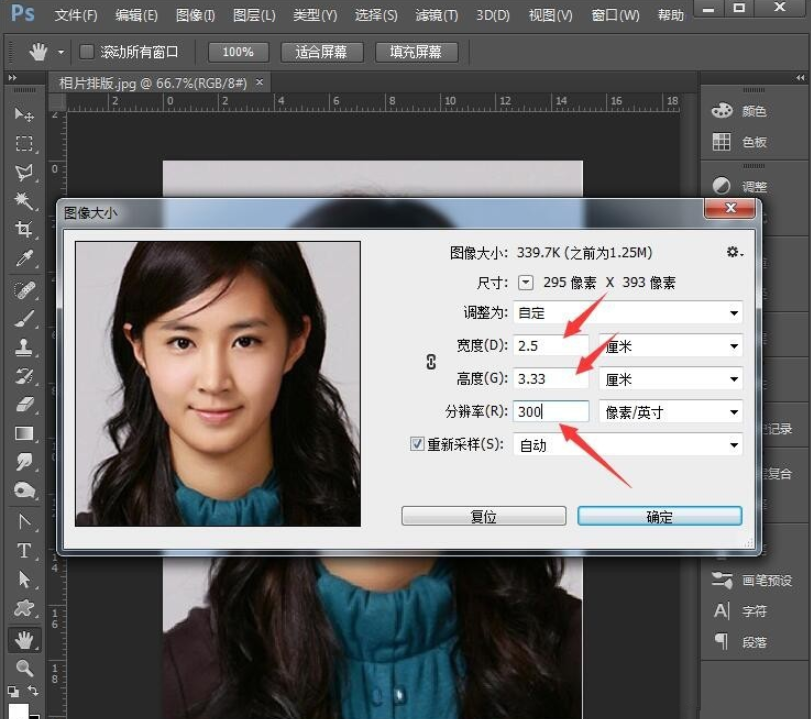Click the Reset button in dialog
811x719 pixels.
coord(484,516)
